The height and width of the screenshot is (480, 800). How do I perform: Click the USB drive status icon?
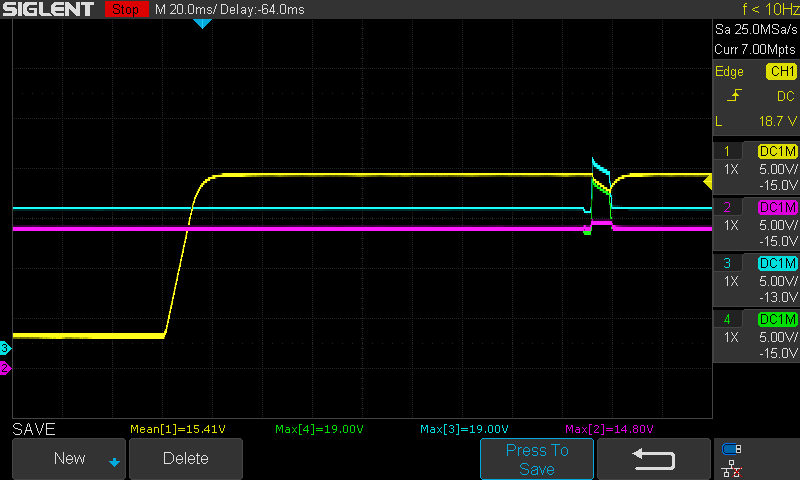(x=732, y=449)
